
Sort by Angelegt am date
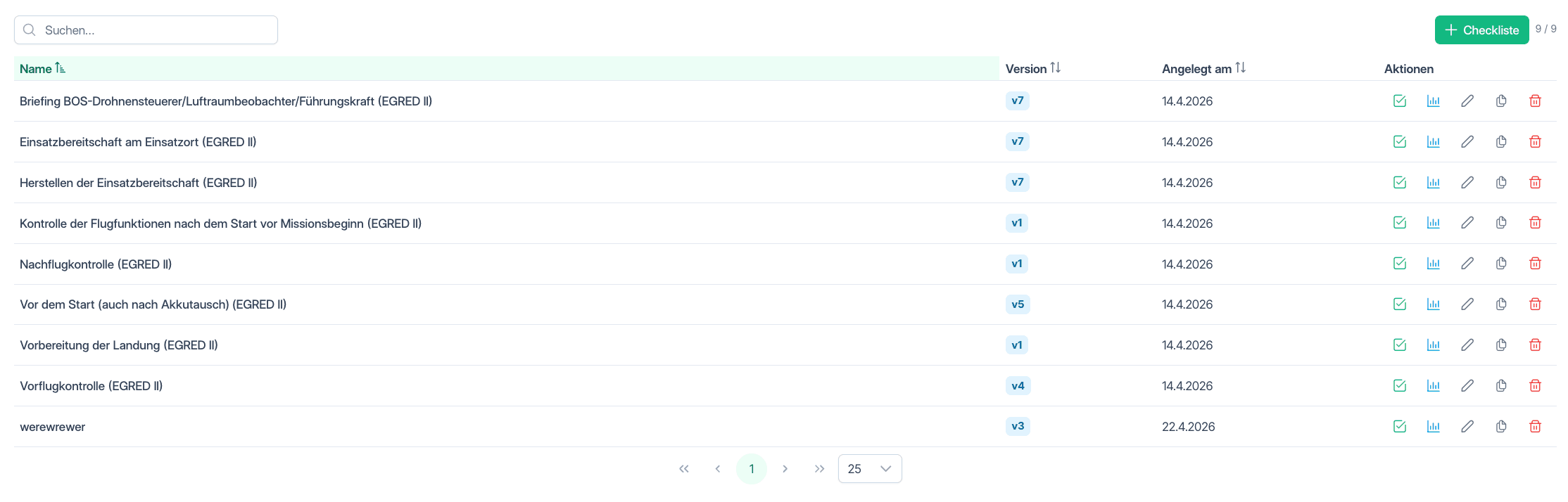pyautogui.click(x=1203, y=68)
